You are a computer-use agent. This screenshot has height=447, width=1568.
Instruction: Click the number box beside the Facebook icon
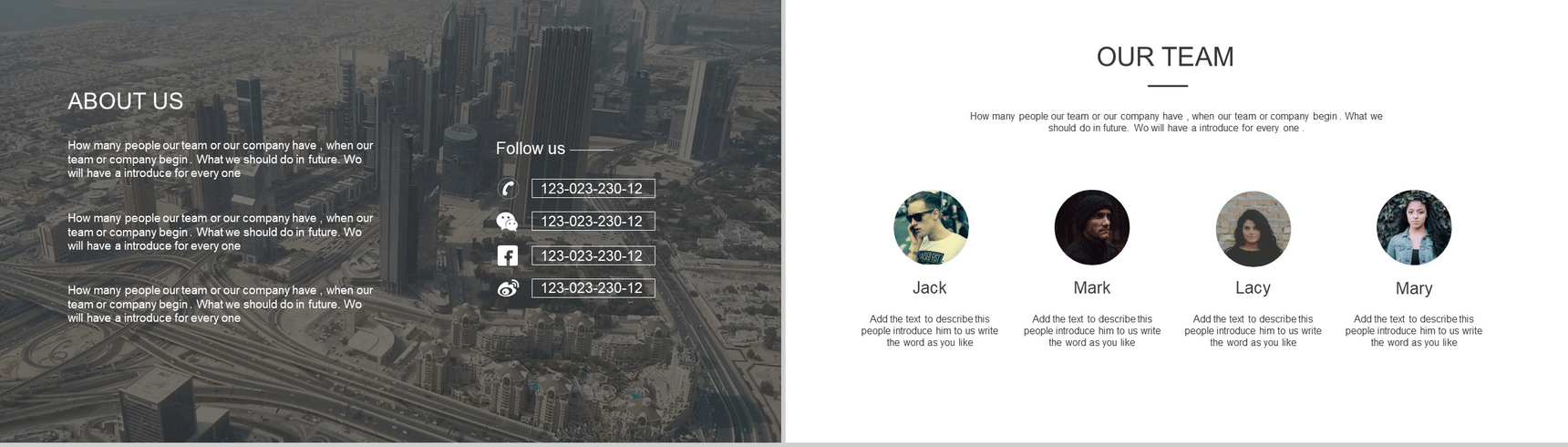(593, 255)
